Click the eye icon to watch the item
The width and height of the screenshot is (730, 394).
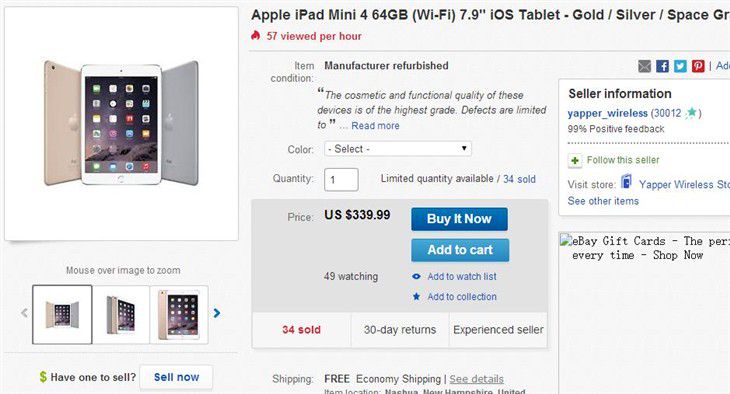pyautogui.click(x=416, y=277)
